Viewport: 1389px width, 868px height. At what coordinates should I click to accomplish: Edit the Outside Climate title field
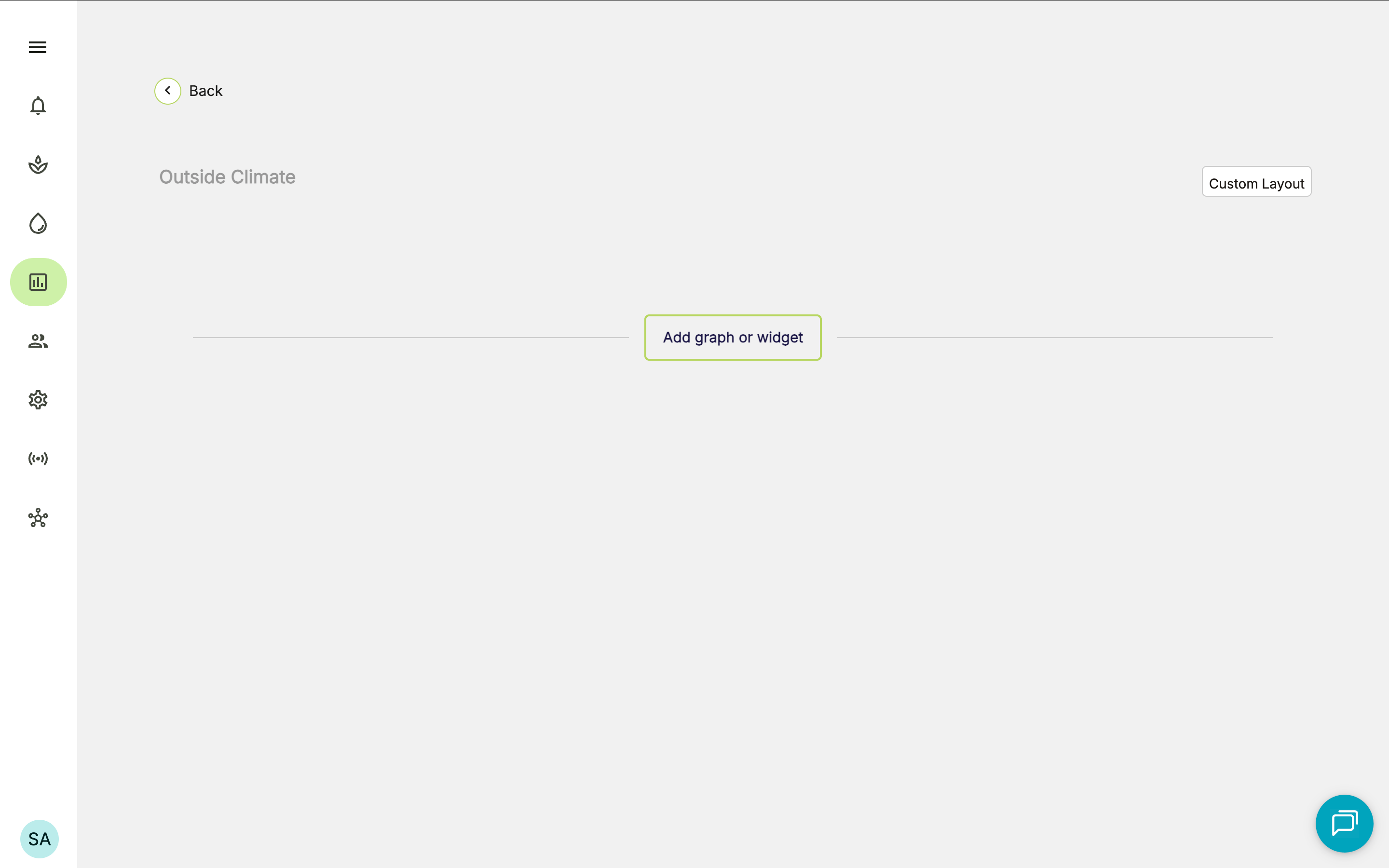tap(227, 177)
